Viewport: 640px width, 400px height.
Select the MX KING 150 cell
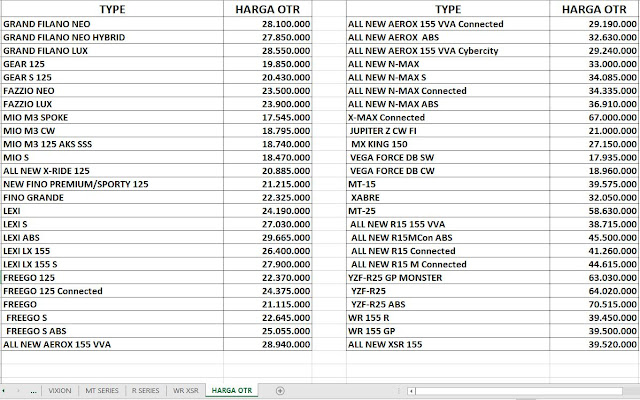(448, 144)
